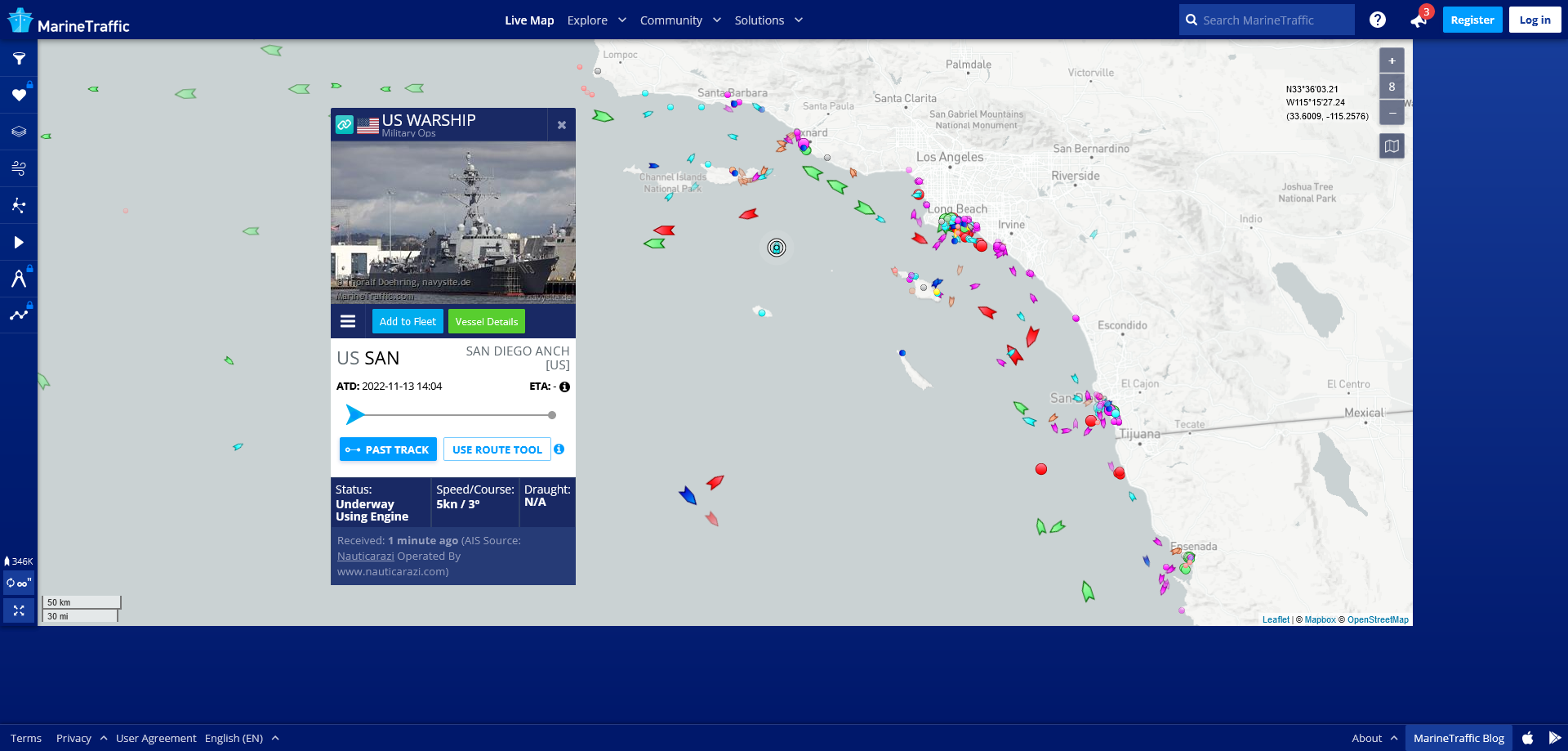The width and height of the screenshot is (1568, 751).
Task: Click Add to Fleet button
Action: (x=408, y=321)
